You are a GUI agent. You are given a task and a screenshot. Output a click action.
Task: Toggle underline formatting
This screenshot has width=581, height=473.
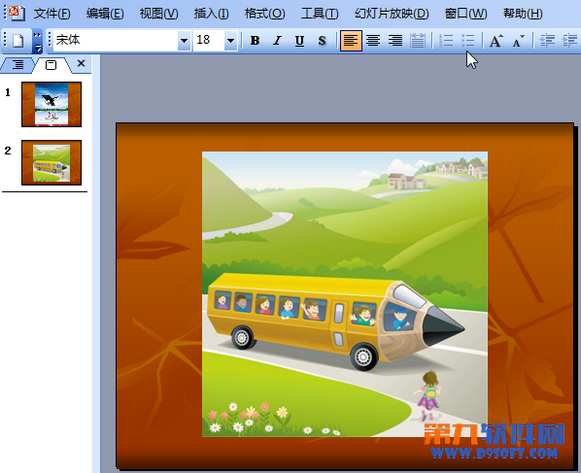click(x=299, y=40)
